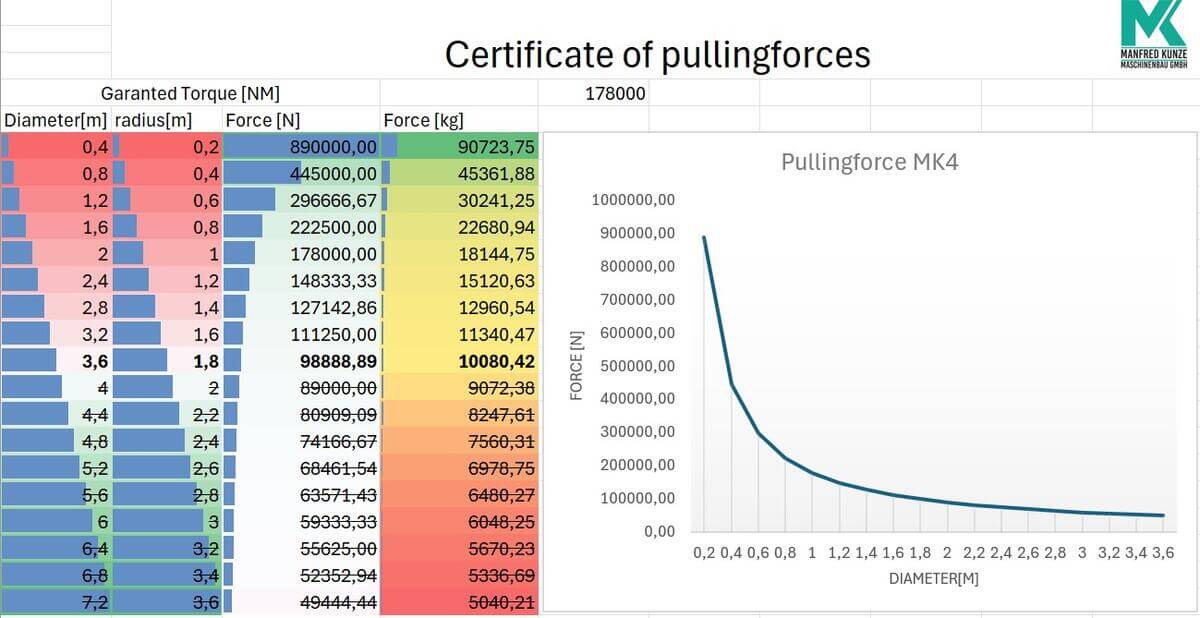Select the 222500,00 cell

coord(301,227)
